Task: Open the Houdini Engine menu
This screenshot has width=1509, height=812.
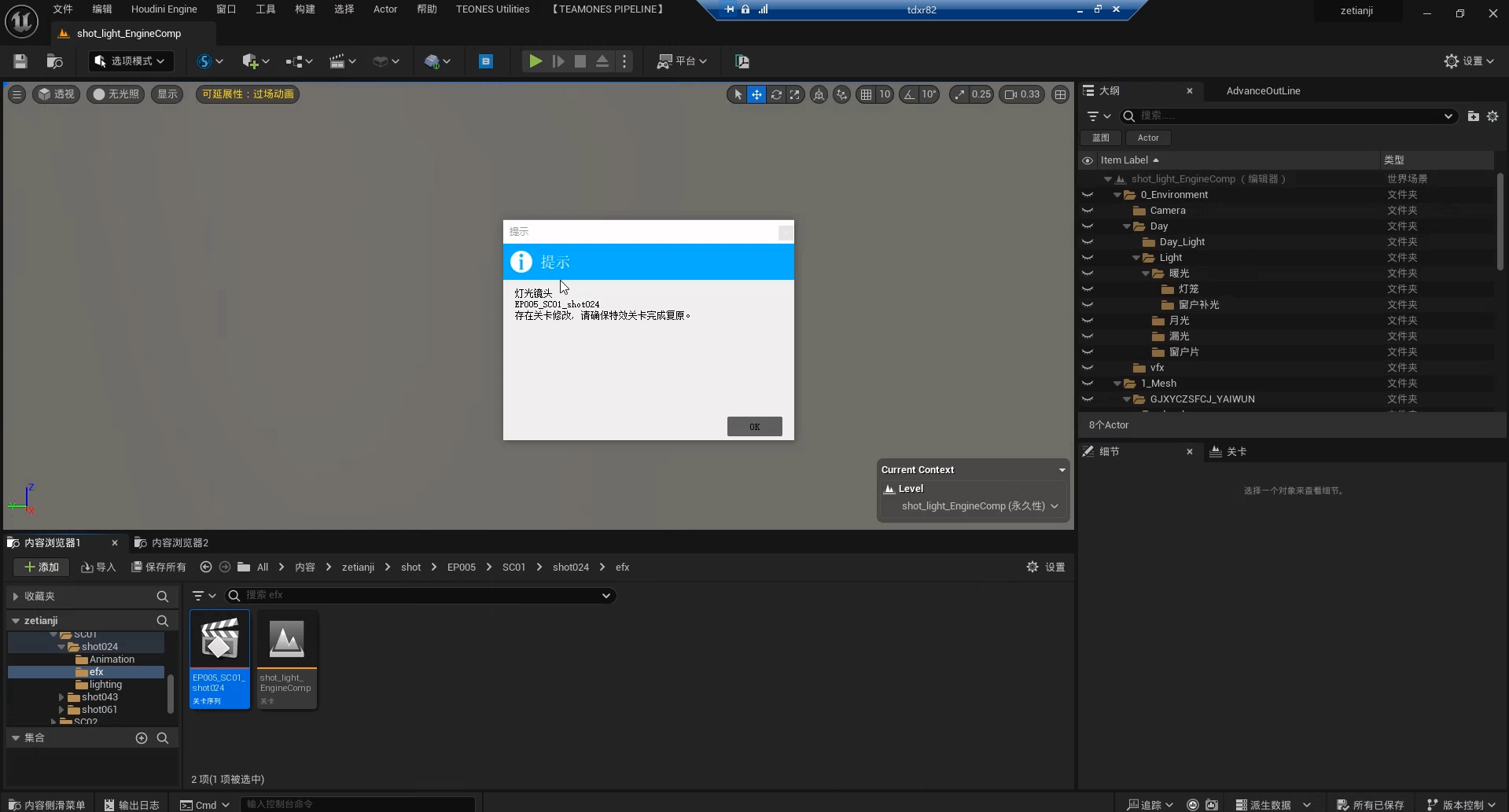Action: coord(164,9)
